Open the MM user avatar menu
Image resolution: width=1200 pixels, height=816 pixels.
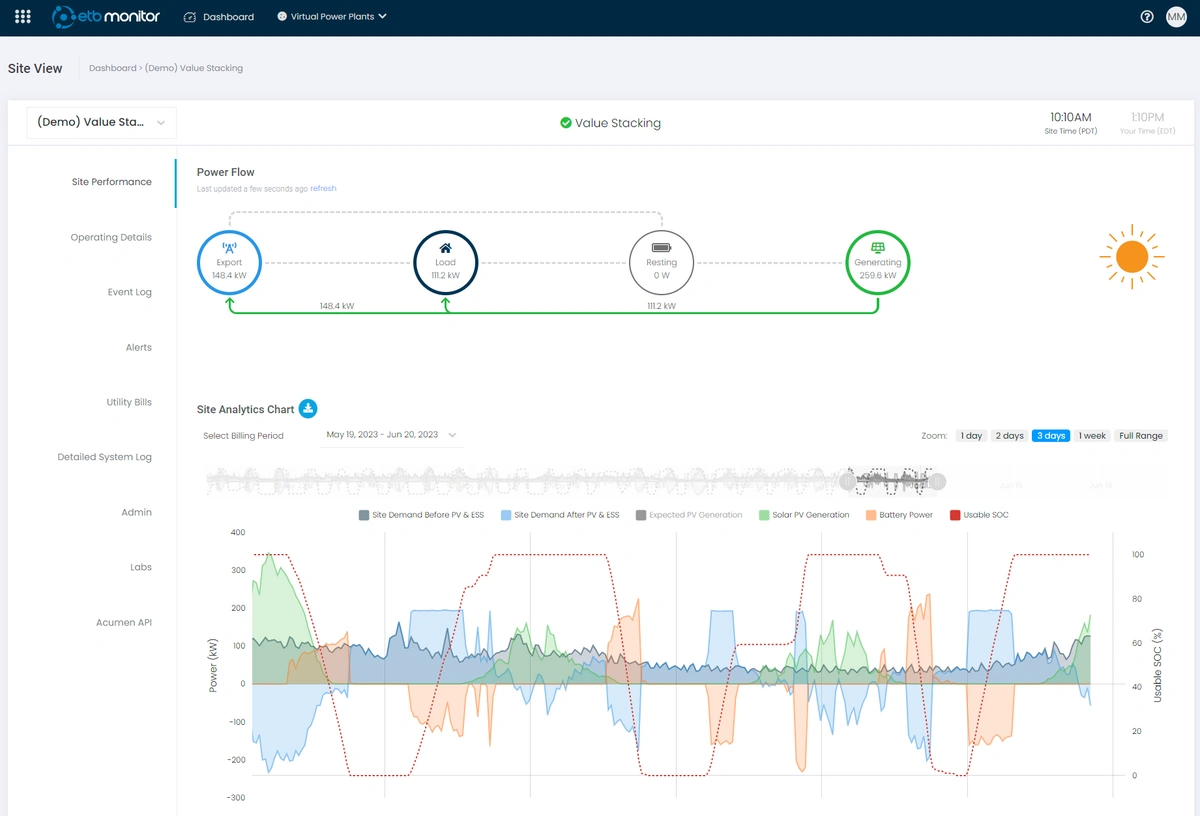[1176, 17]
